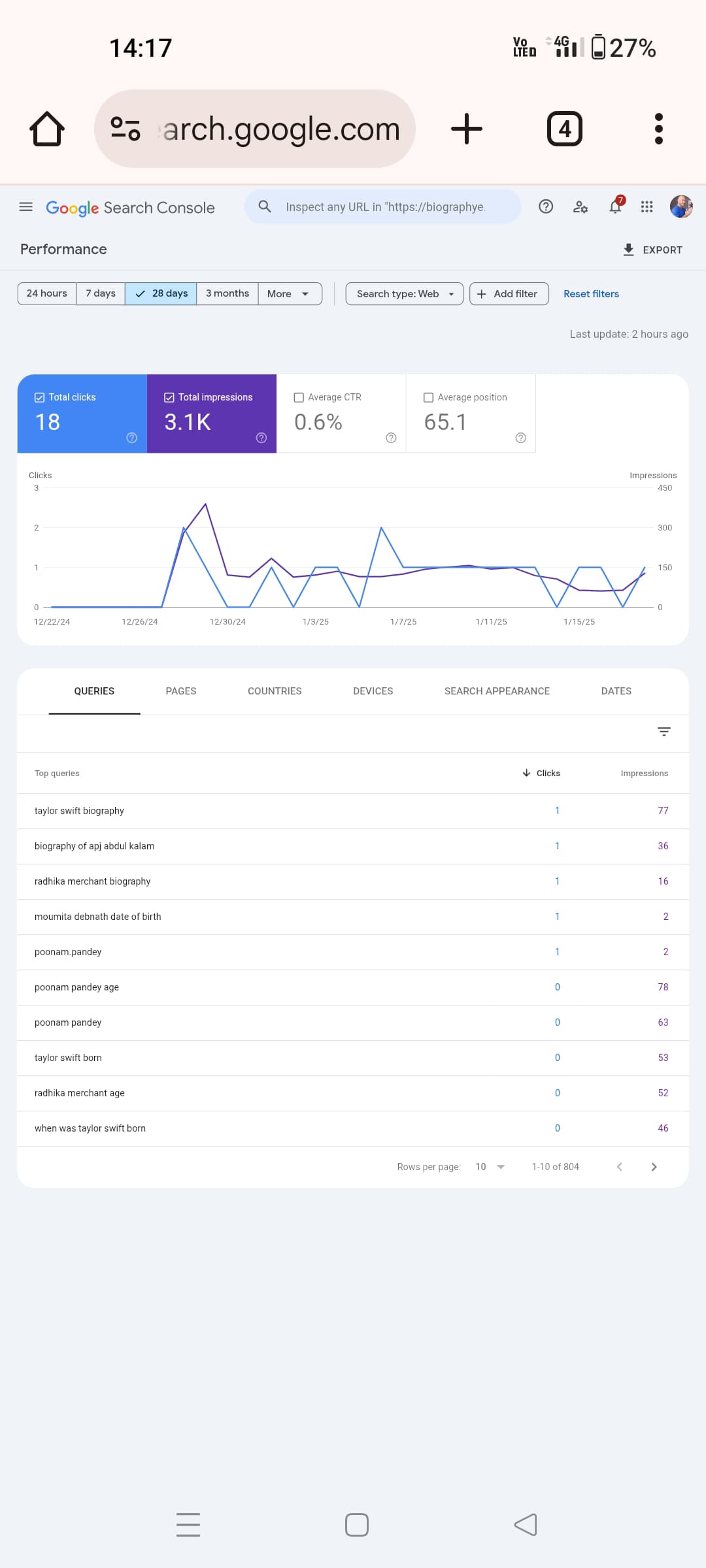Viewport: 706px width, 1568px height.
Task: Open query when was taylor swift born
Action: pos(353,1128)
